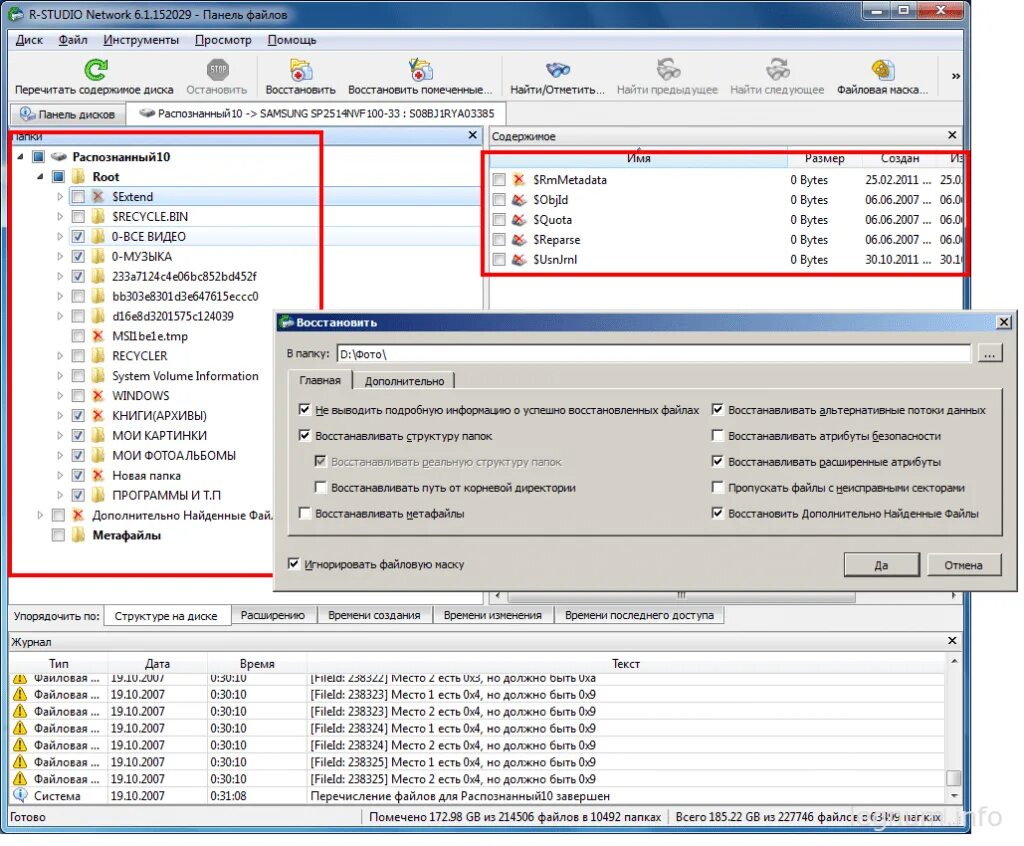The width and height of the screenshot is (1024, 846).
Task: Expand the МОИ КАРТИНКИ folder node
Action: coord(59,435)
